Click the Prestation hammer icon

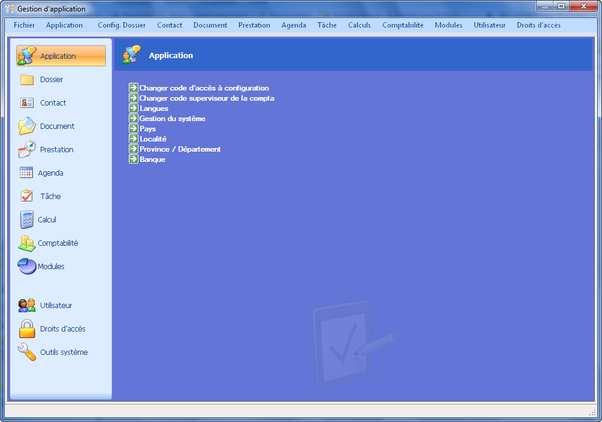point(27,149)
